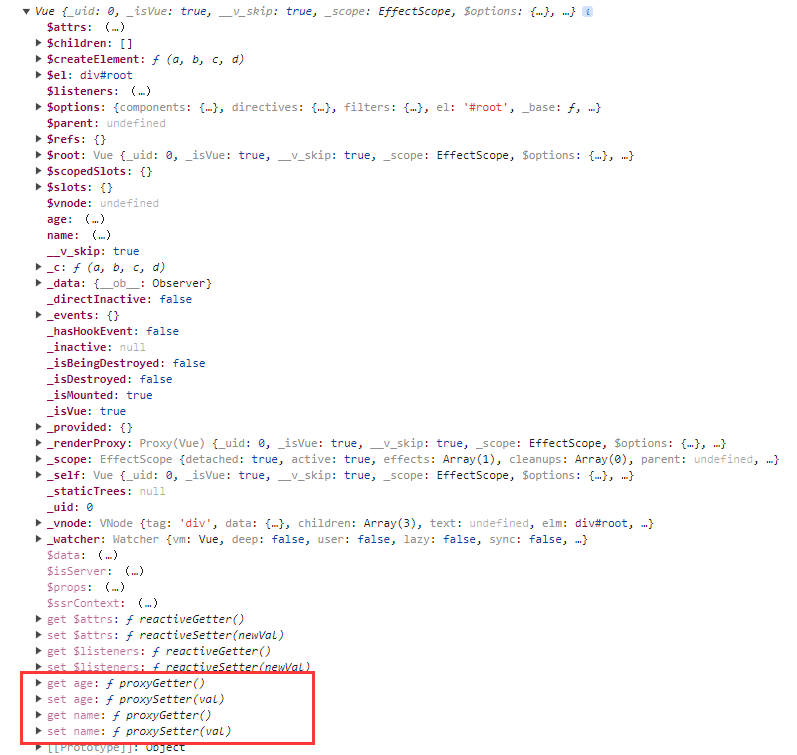Expand the _events object
The image size is (797, 755).
tap(38, 315)
